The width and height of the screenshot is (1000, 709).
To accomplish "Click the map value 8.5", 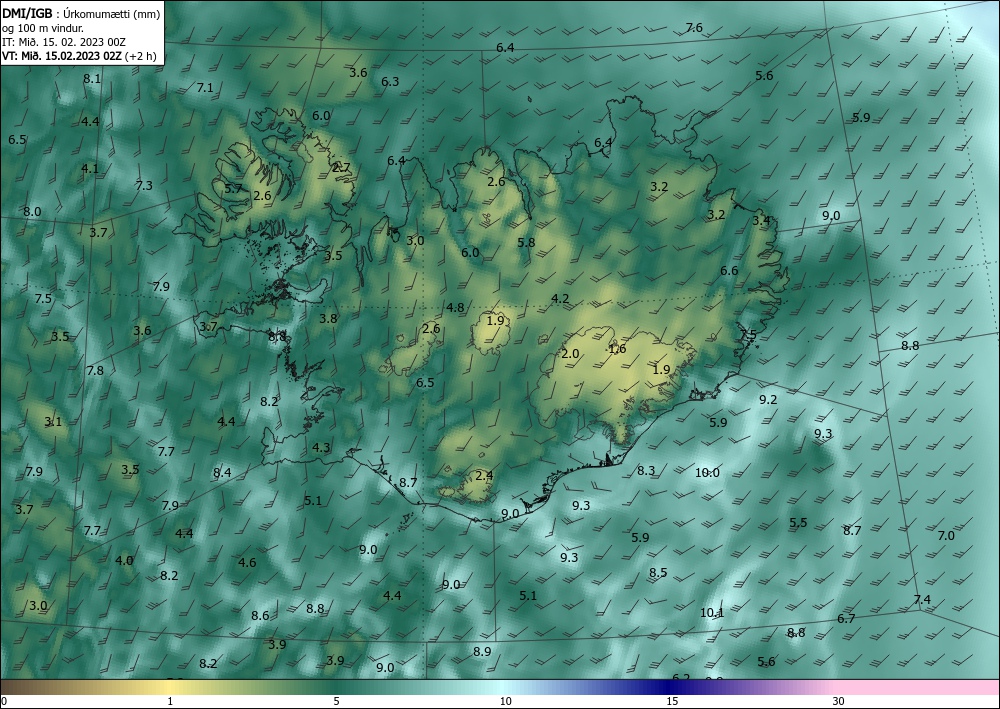I will [x=658, y=573].
